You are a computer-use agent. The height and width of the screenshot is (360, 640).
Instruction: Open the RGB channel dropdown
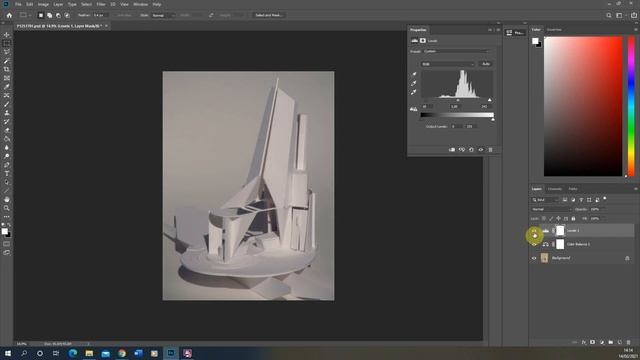pyautogui.click(x=448, y=64)
